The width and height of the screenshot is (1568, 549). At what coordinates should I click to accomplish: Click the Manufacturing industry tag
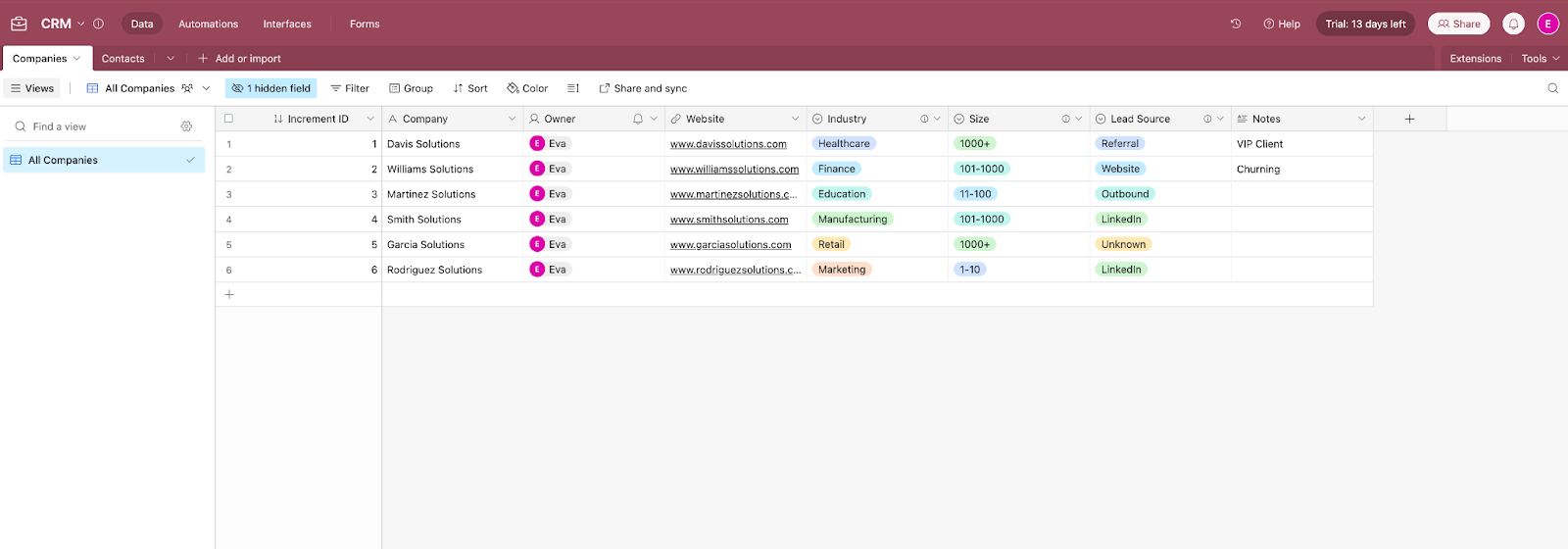click(853, 220)
